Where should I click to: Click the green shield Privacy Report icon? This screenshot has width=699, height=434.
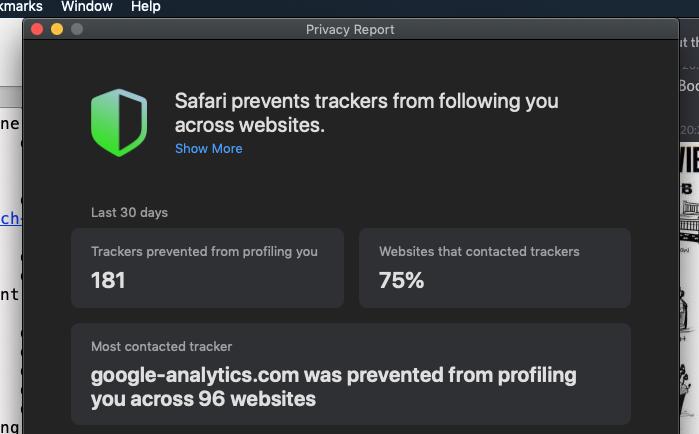pyautogui.click(x=119, y=123)
